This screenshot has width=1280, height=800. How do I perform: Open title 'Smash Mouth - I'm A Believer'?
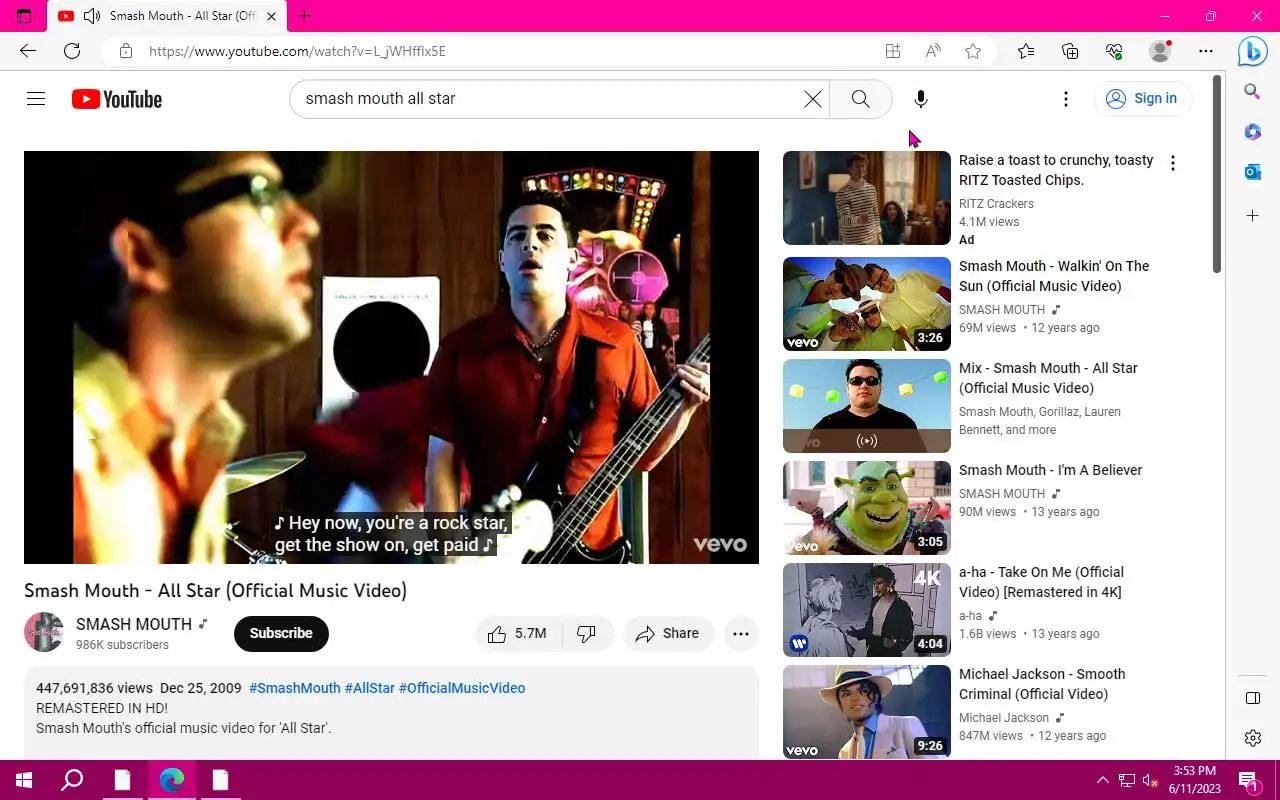click(x=1050, y=470)
